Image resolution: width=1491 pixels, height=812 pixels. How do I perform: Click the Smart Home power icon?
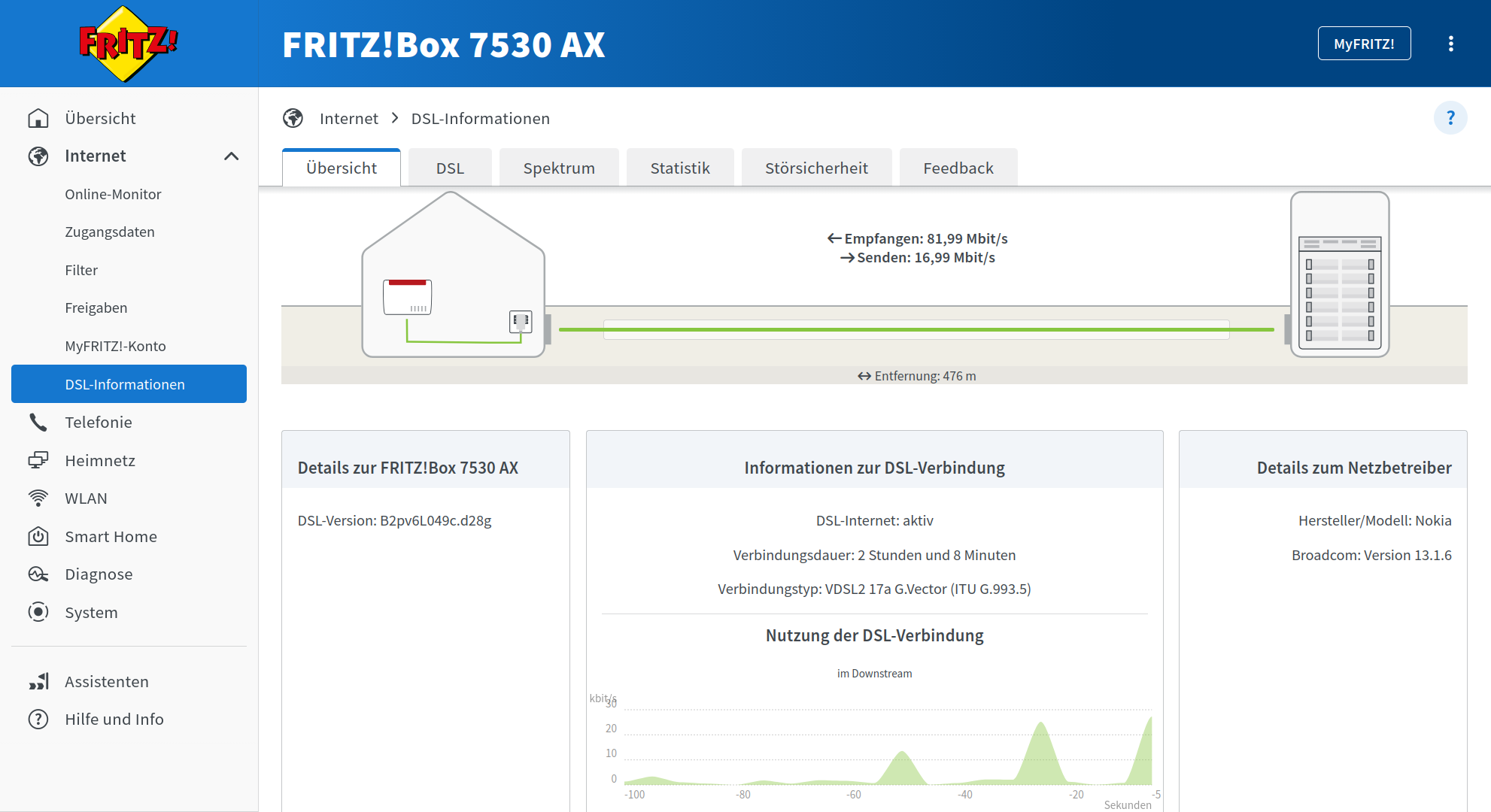click(x=38, y=537)
